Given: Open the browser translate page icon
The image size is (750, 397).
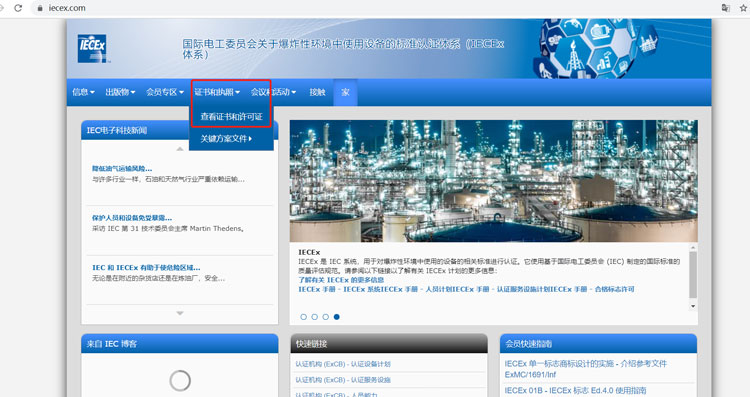Looking at the screenshot, I should coord(726,8).
